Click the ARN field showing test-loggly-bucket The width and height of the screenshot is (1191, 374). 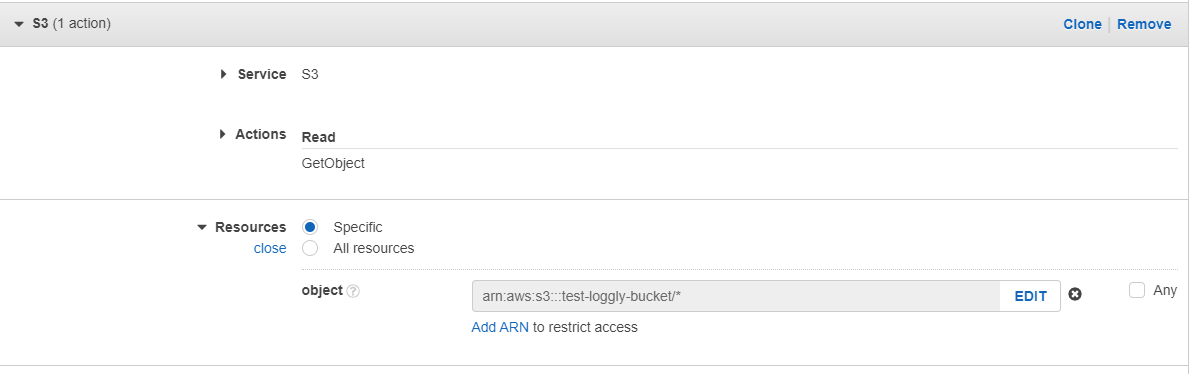[x=736, y=296]
